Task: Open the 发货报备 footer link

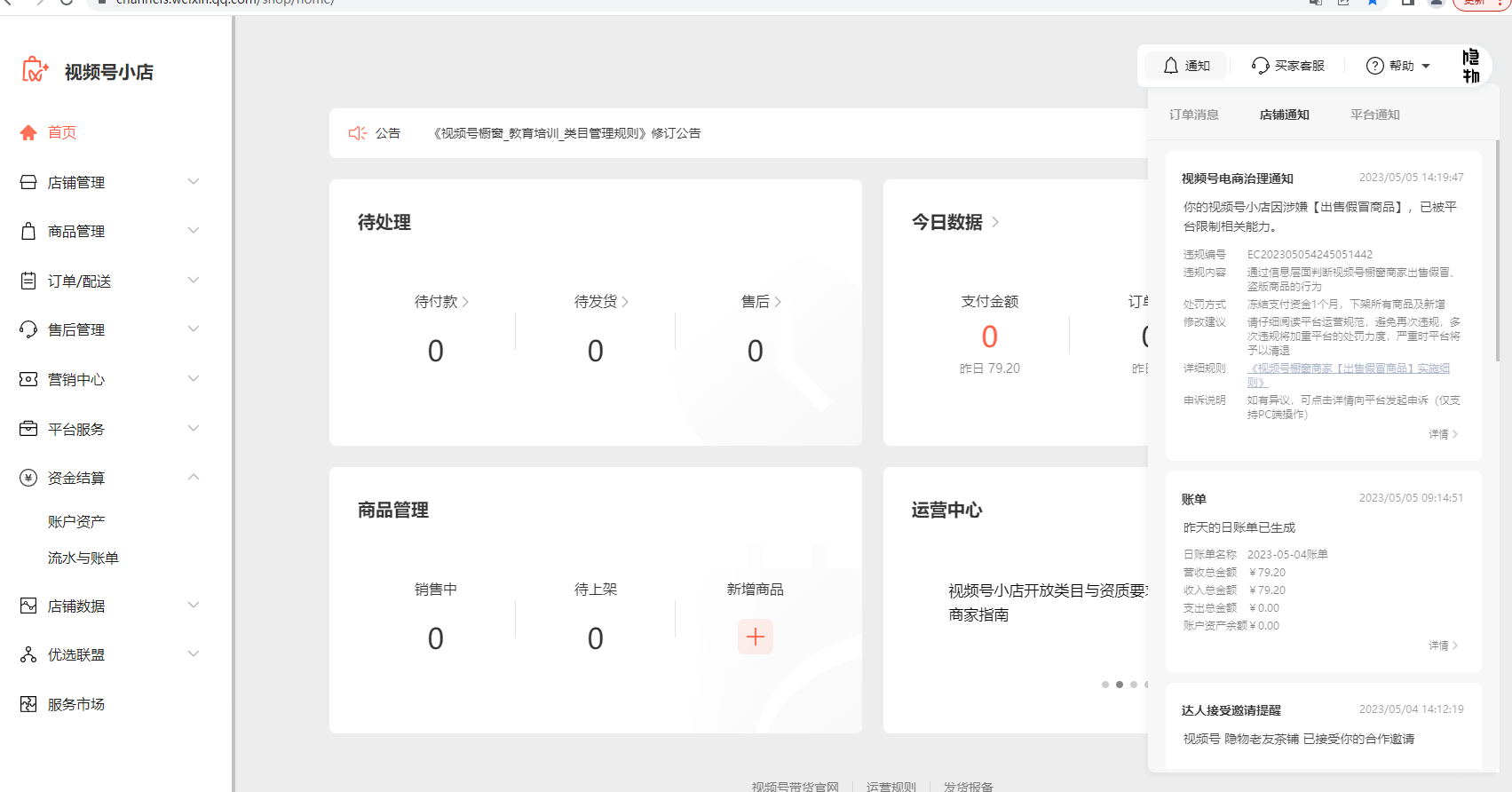Action: point(968,787)
